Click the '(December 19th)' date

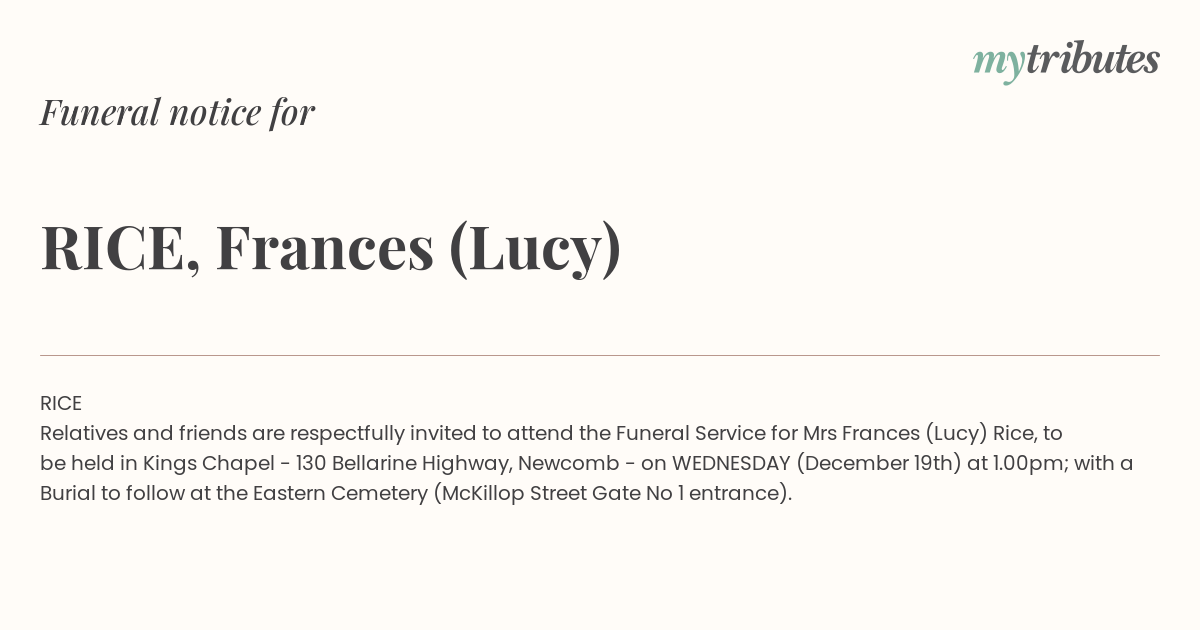click(x=879, y=464)
